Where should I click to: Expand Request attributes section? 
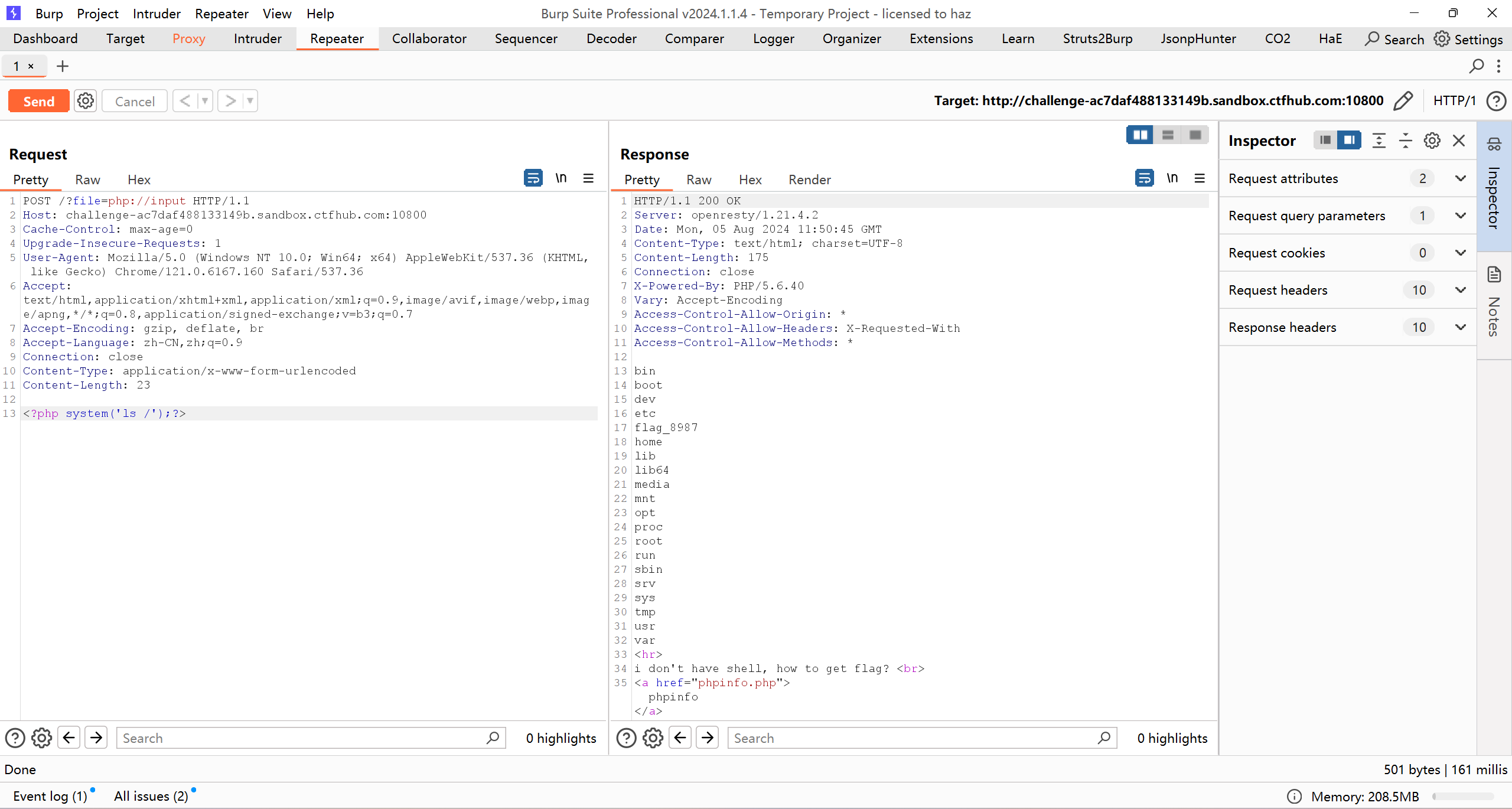click(x=1348, y=178)
